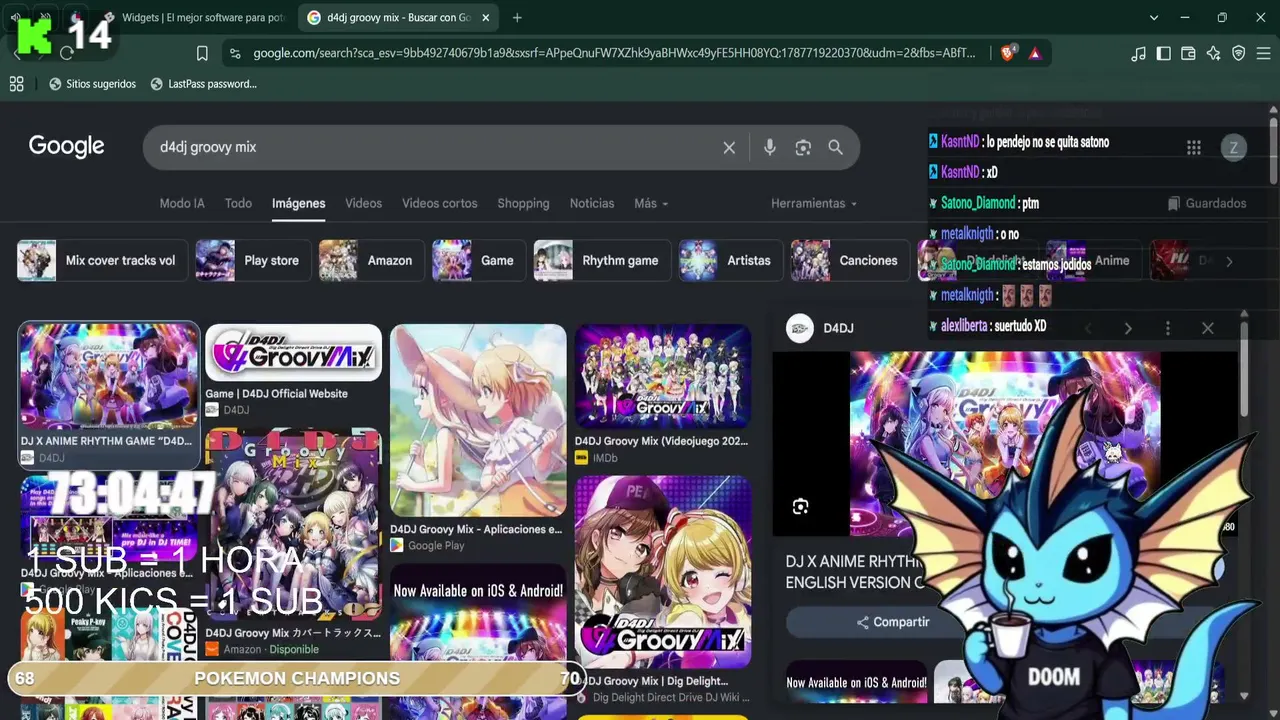Viewport: 1280px width, 720px height.
Task: Apply the Canciones filter chip
Action: pyautogui.click(x=849, y=261)
